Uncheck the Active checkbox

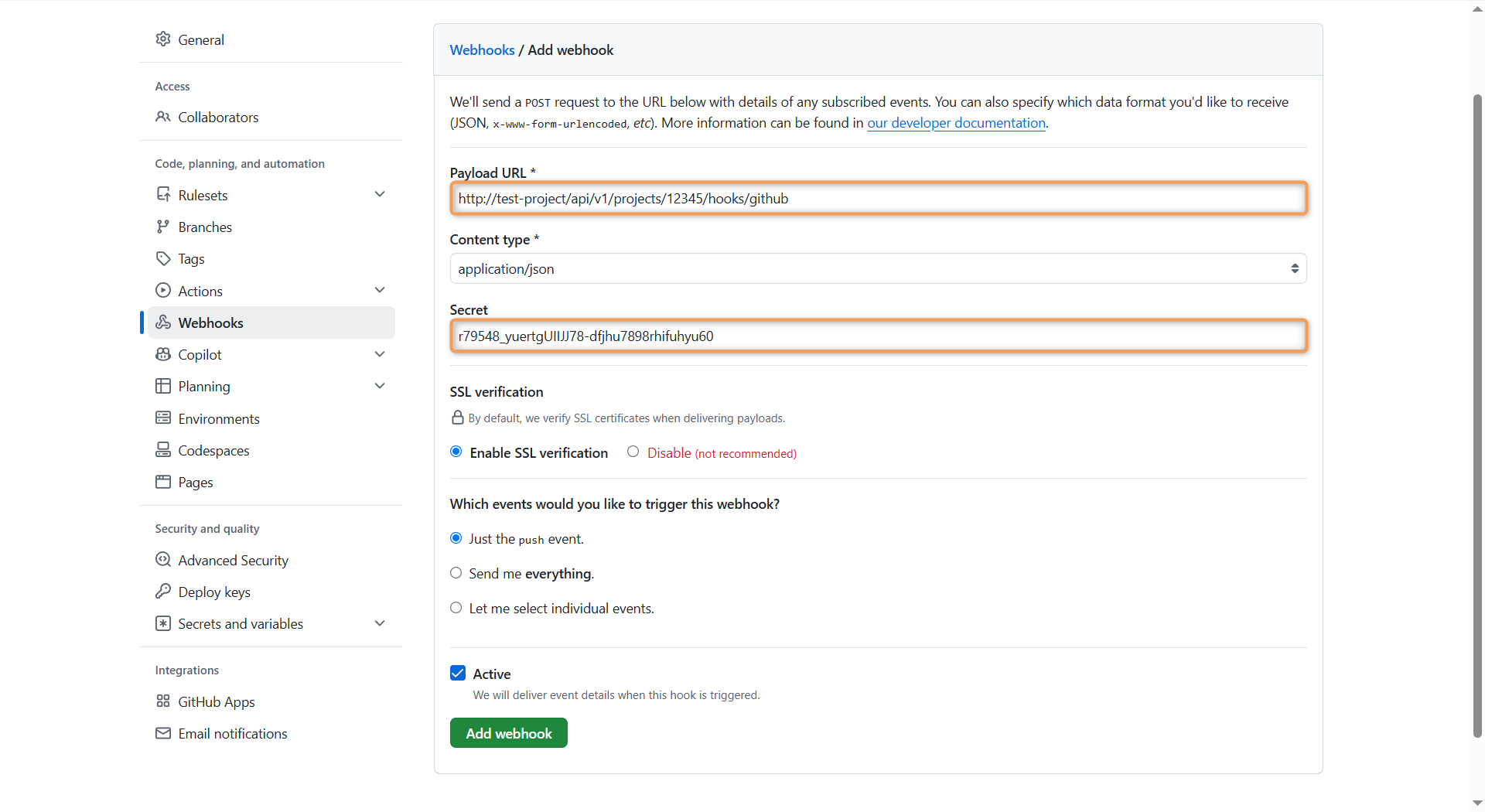(458, 673)
